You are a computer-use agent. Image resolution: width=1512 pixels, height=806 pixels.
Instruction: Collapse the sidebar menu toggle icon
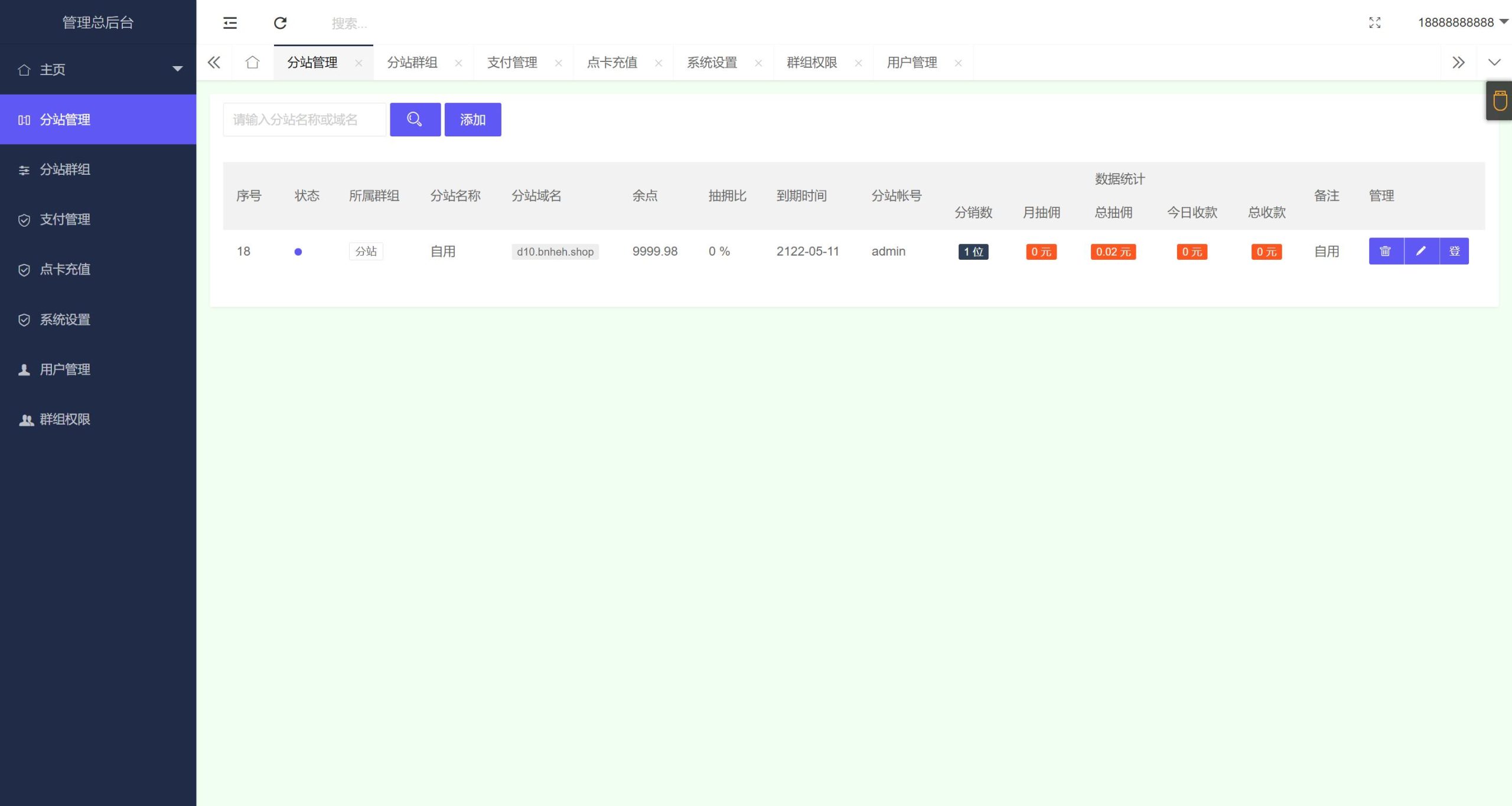point(230,23)
